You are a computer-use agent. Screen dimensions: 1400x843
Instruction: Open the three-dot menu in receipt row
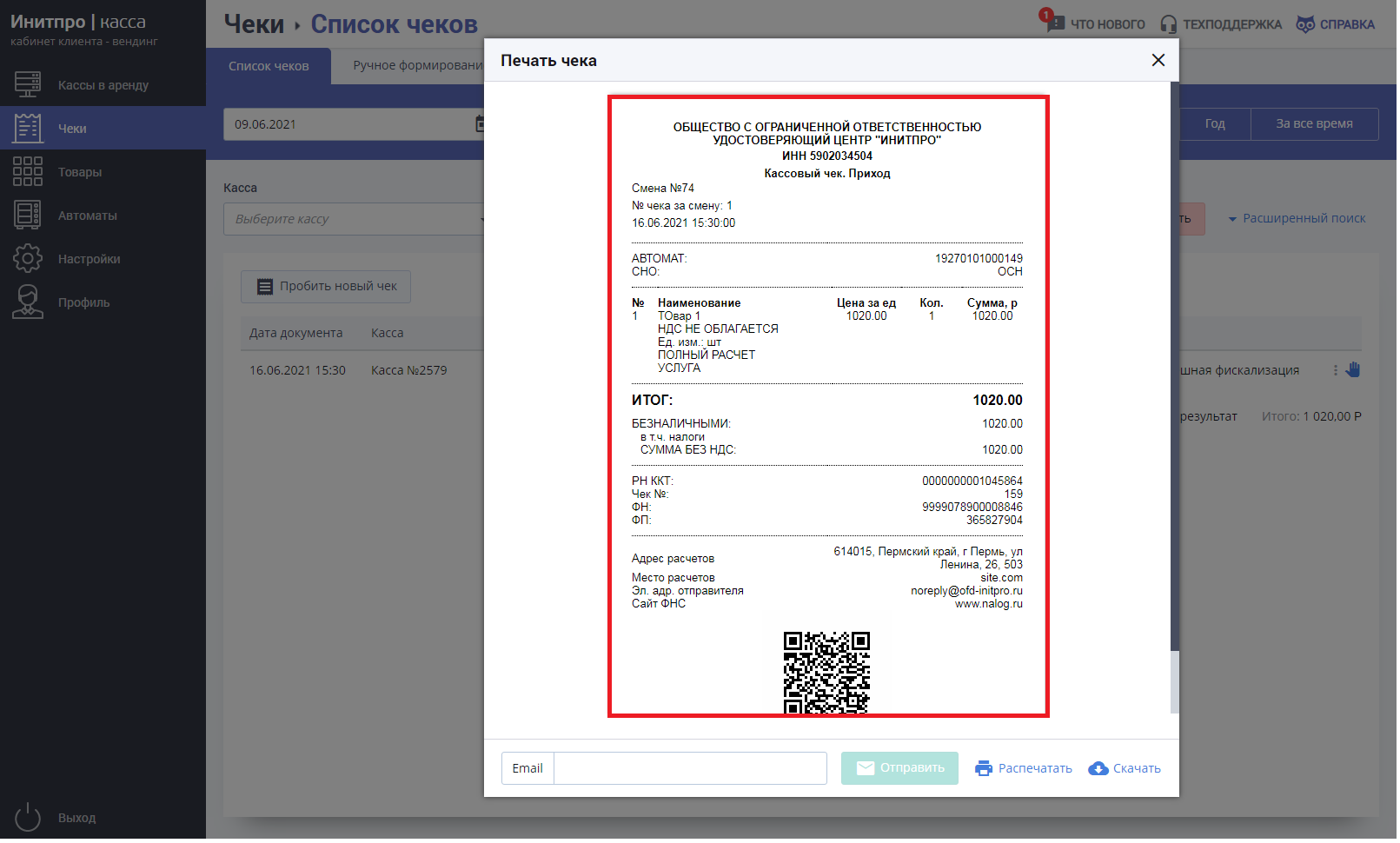pos(1336,370)
